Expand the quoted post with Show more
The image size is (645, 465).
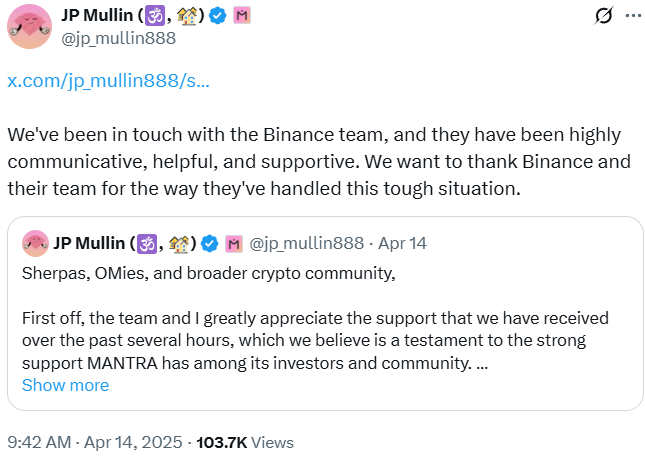(x=65, y=385)
